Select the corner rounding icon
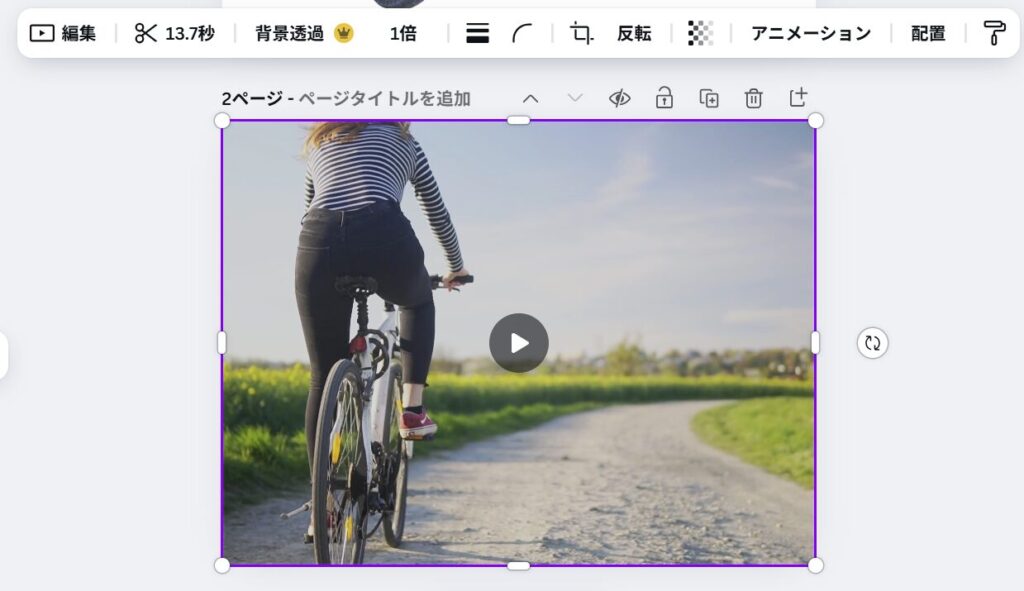1024x591 pixels. coord(522,33)
